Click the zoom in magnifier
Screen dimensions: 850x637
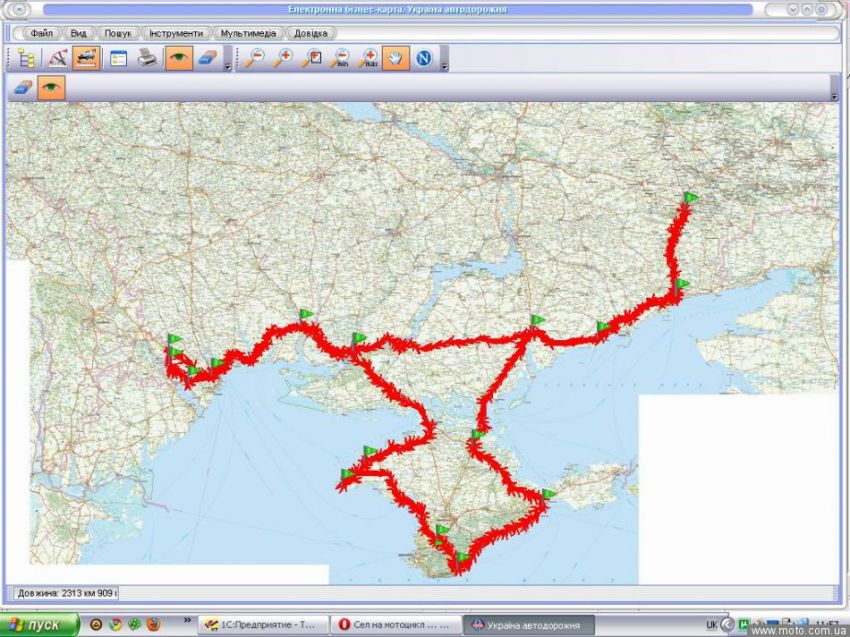pos(283,58)
